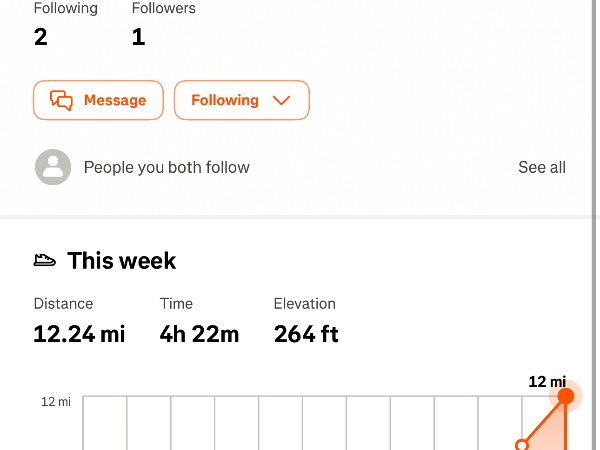Click the Followers heading label at top

pos(163,8)
